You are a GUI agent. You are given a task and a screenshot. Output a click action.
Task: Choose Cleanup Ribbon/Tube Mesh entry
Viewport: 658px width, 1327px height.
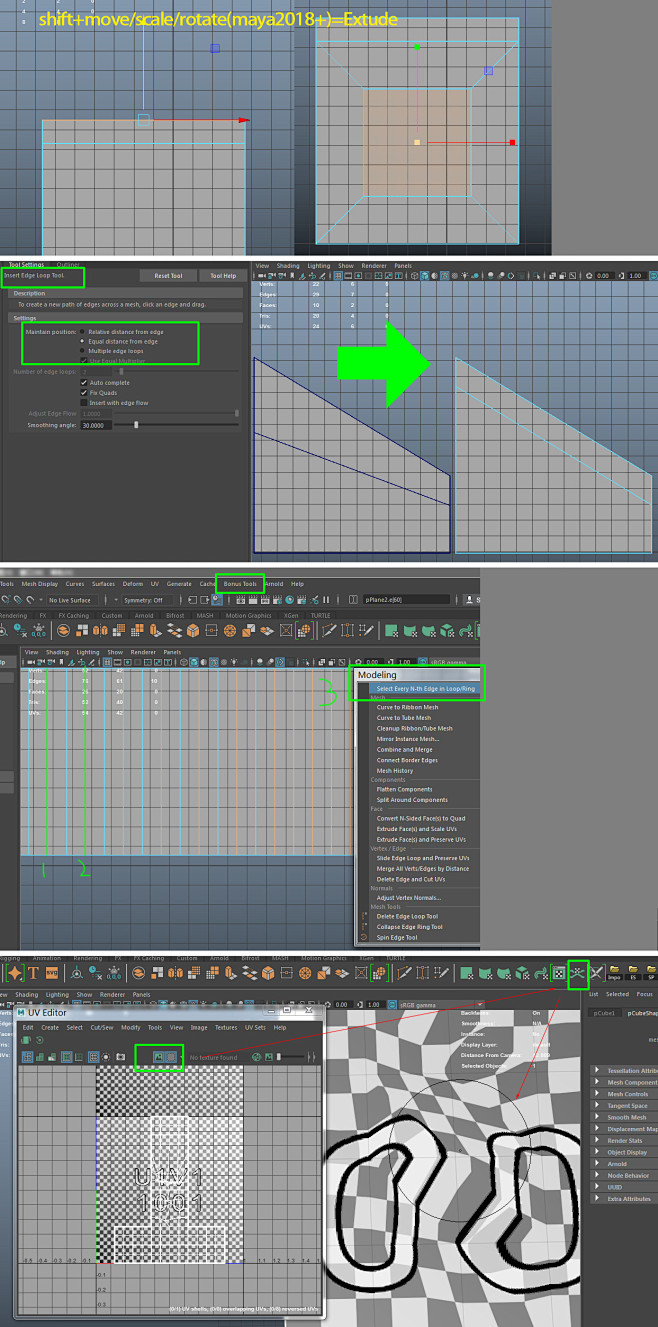(x=413, y=728)
